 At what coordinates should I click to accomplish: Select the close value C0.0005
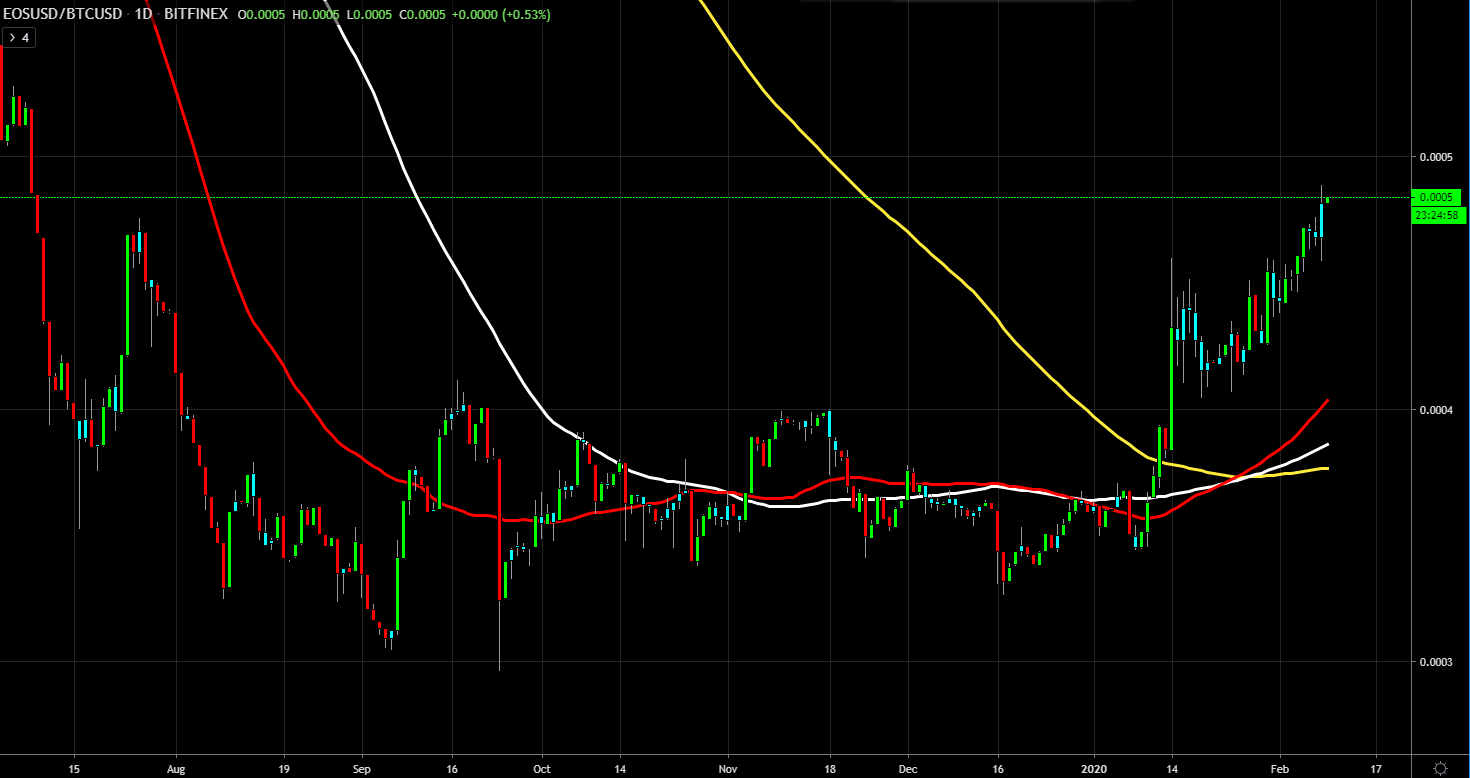[x=421, y=15]
